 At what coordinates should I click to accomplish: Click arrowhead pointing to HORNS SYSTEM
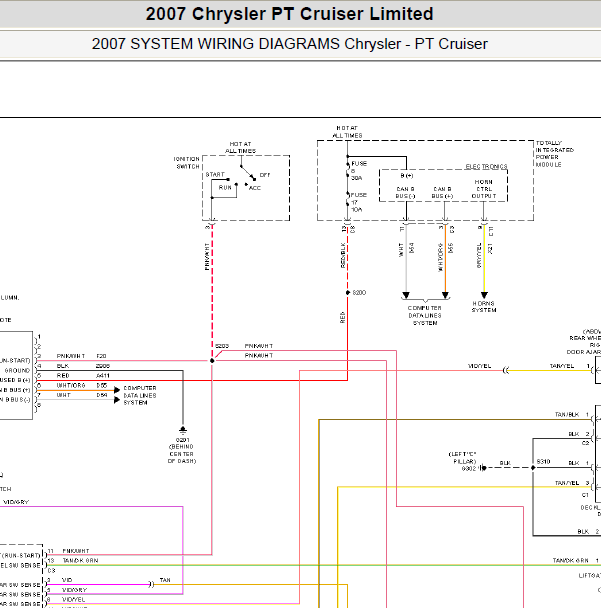tap(484, 295)
